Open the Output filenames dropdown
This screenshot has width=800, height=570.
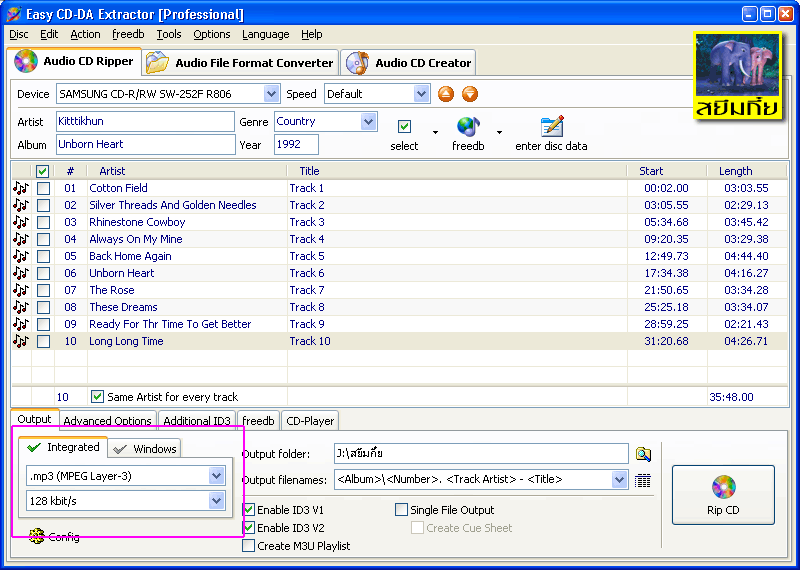coord(619,480)
